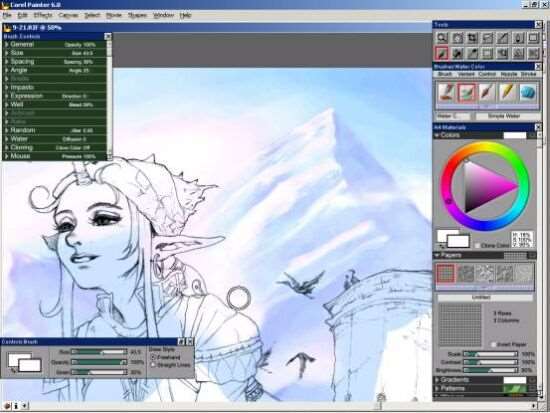Image resolution: width=550 pixels, height=413 pixels.
Task: Open the Nozzle menu in Brushes palette
Action: tap(509, 74)
